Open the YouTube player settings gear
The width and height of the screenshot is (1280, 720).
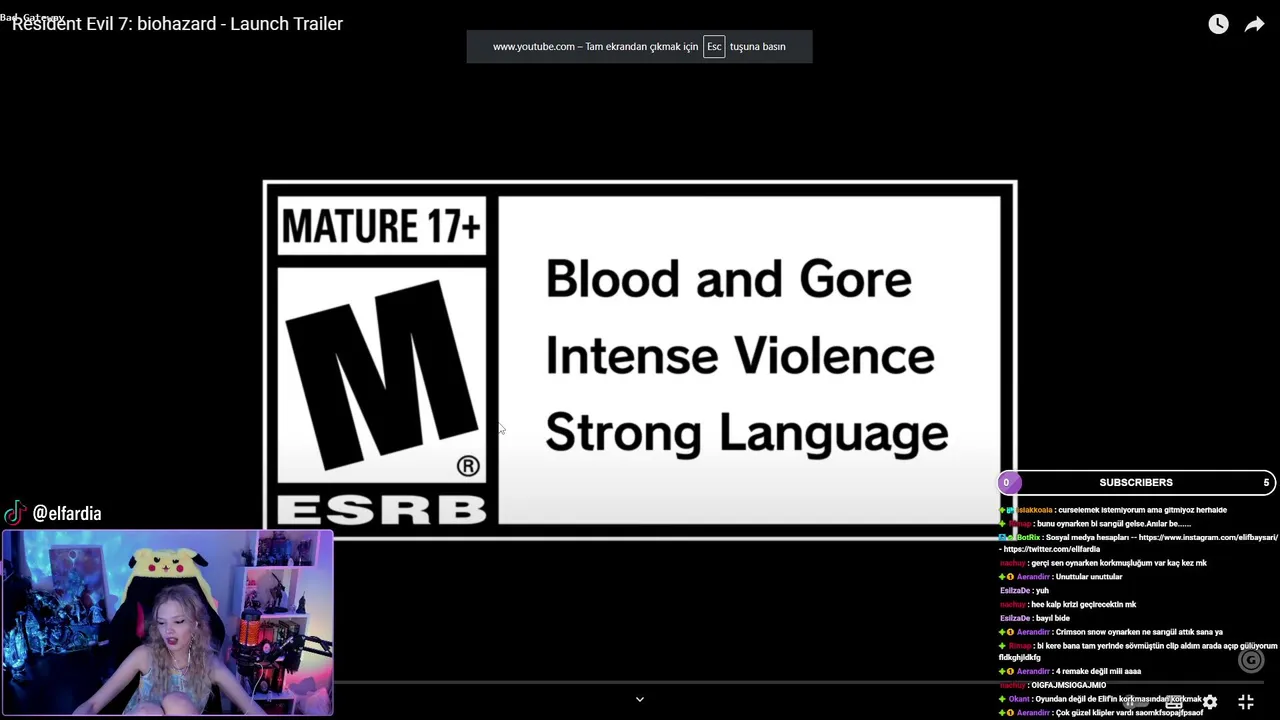coord(1210,702)
